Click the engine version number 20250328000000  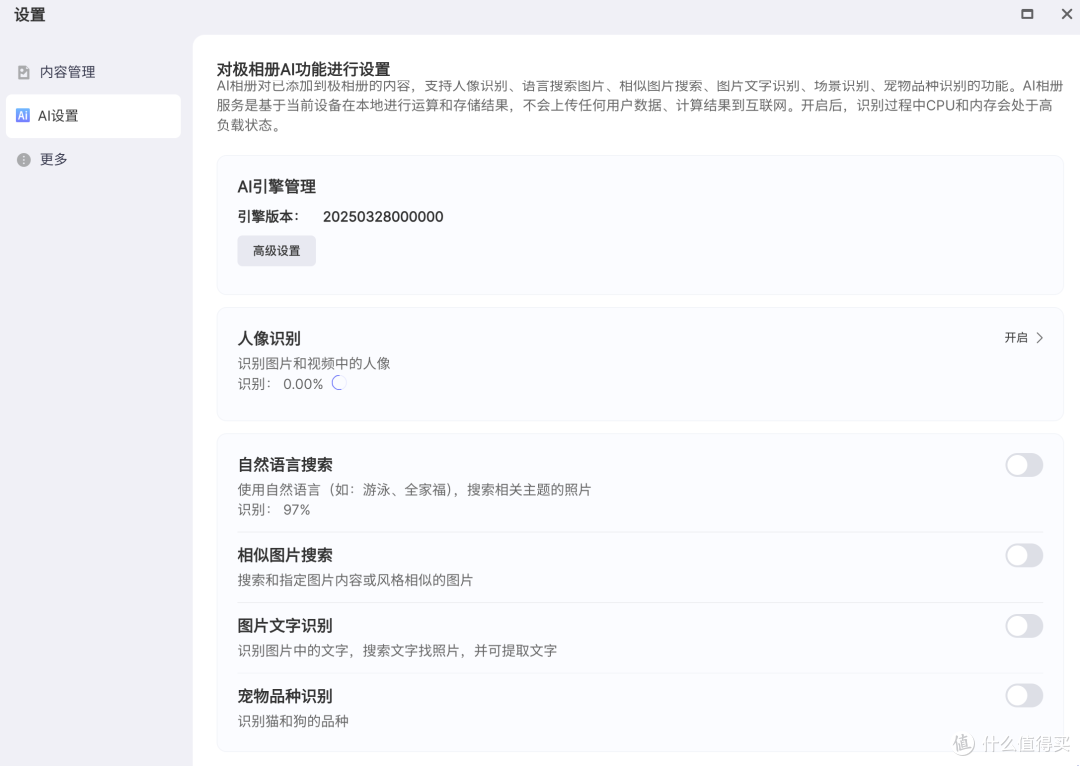click(x=383, y=216)
